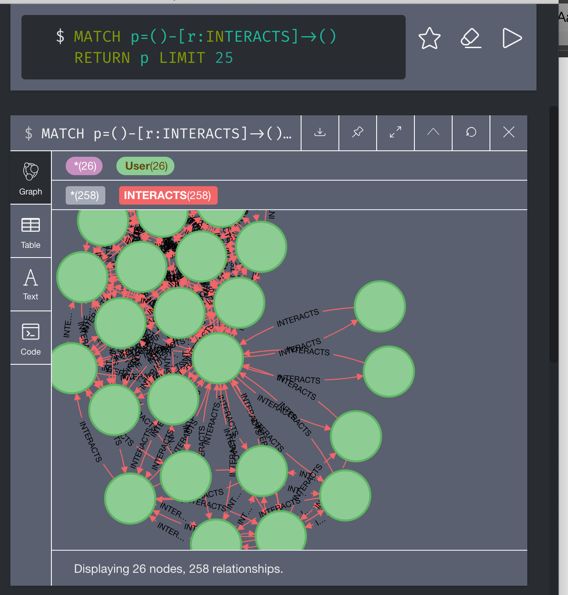568x595 pixels.
Task: Pin the result frame
Action: [x=357, y=132]
